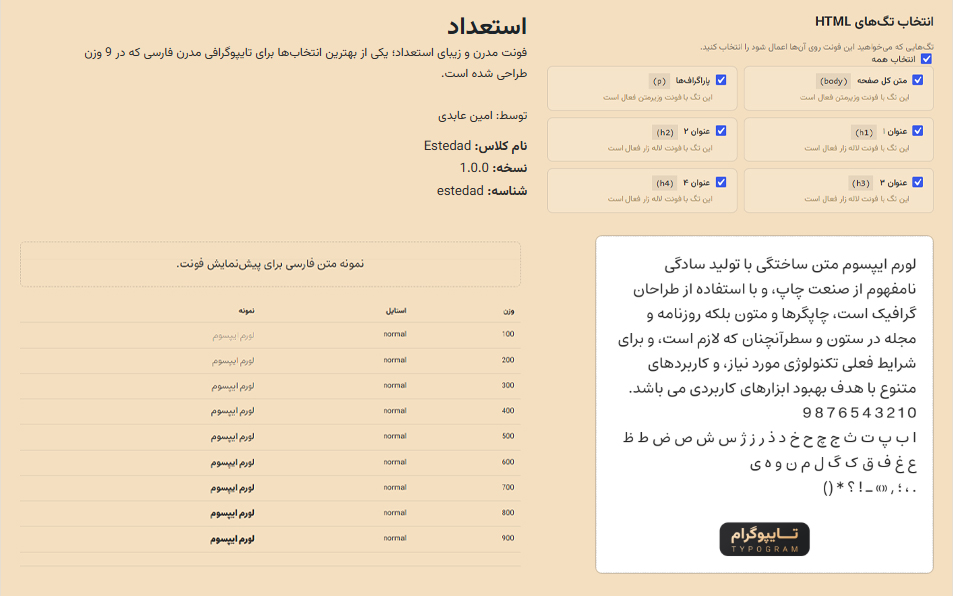Click the 'normal' style cell in row 100
This screenshot has width=954, height=596.
[395, 334]
